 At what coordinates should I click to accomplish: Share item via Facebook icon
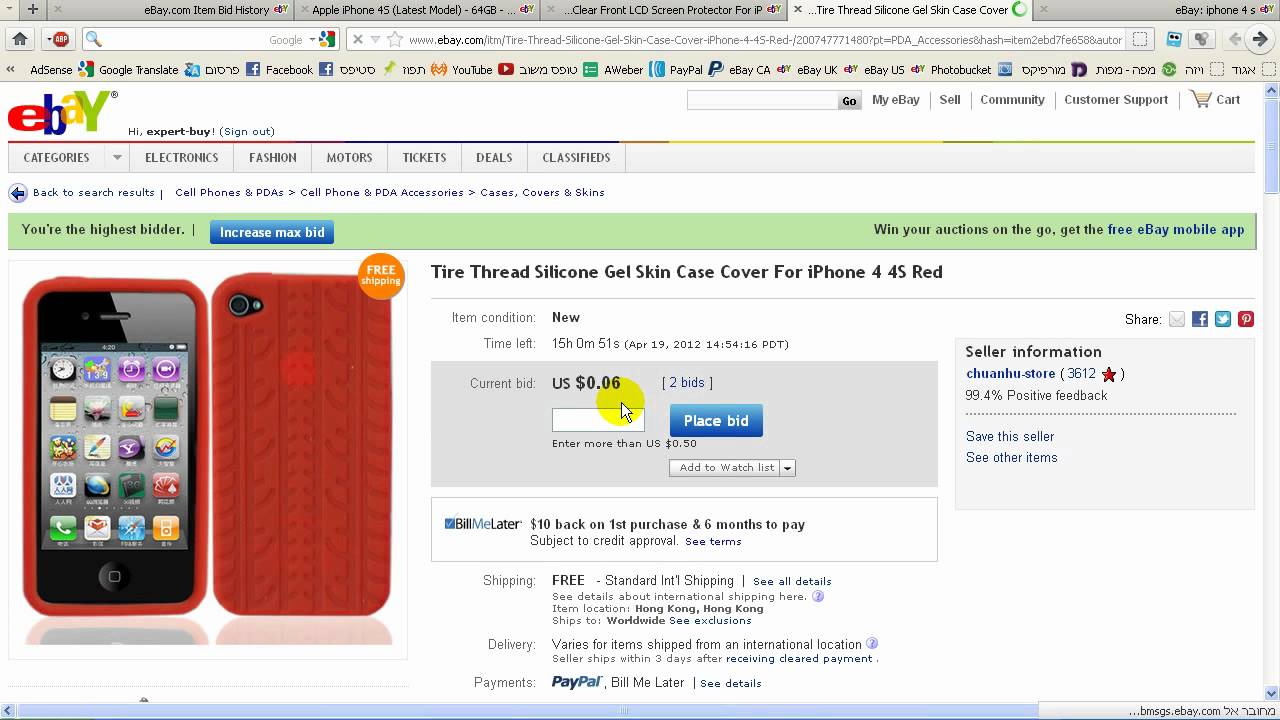pos(1200,319)
